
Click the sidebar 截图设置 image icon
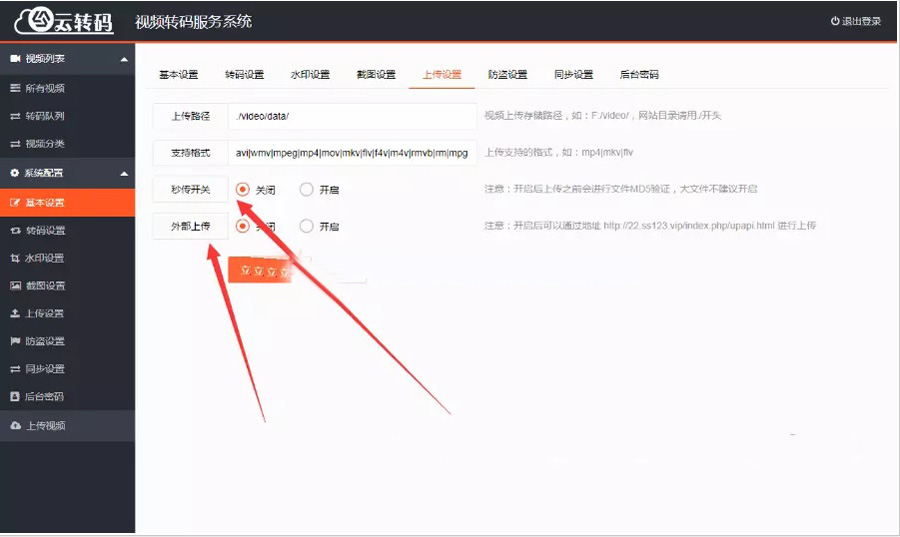[x=15, y=286]
